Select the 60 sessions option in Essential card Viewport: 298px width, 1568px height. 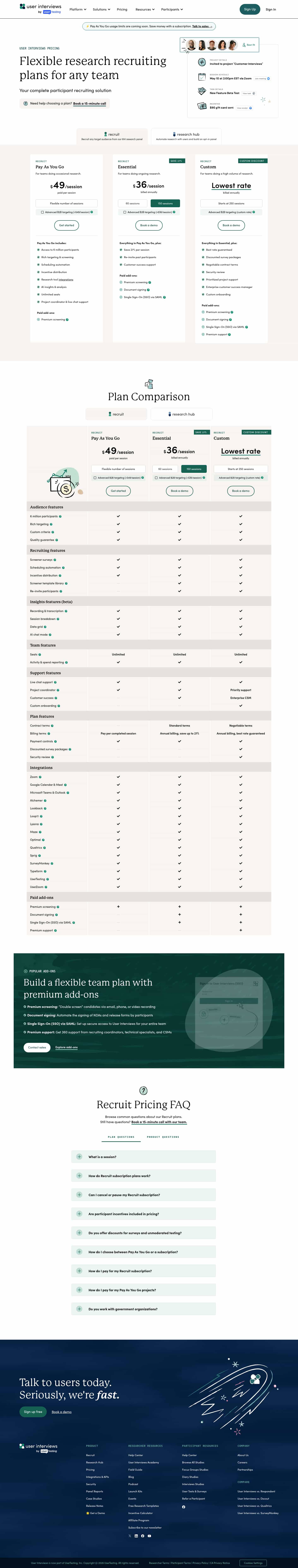click(132, 203)
